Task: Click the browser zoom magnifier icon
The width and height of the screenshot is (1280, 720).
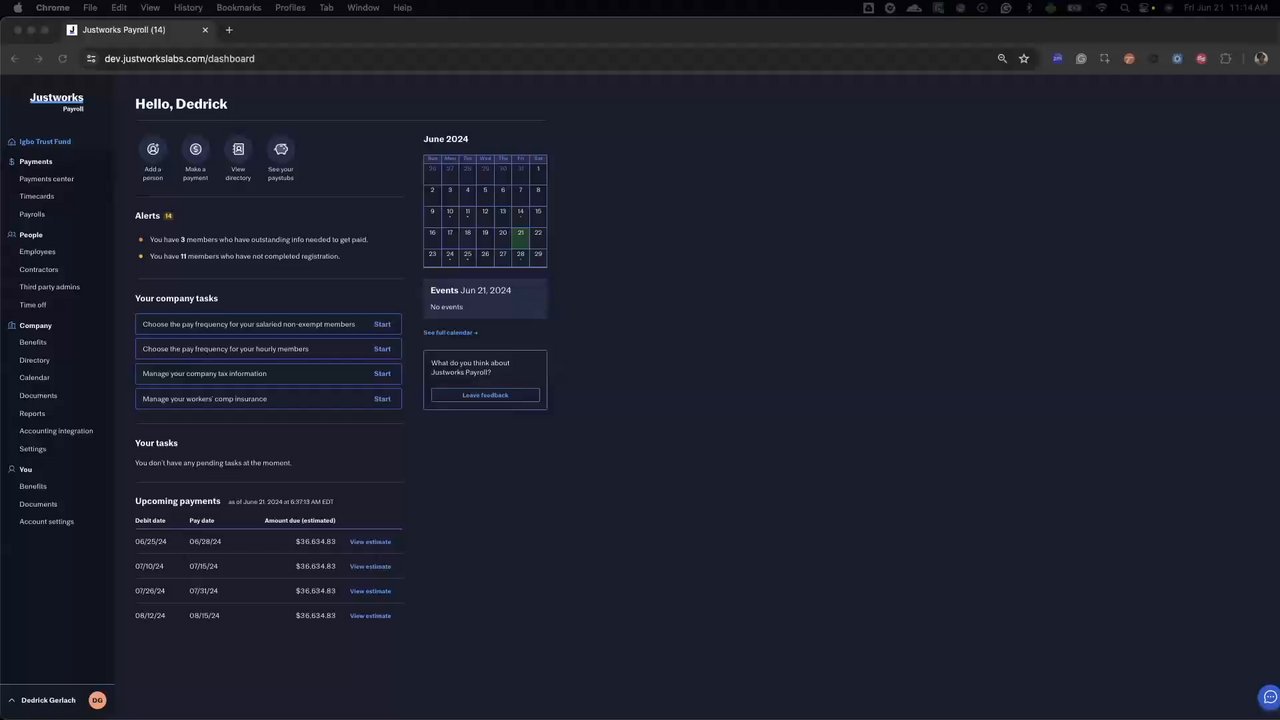Action: point(1002,59)
